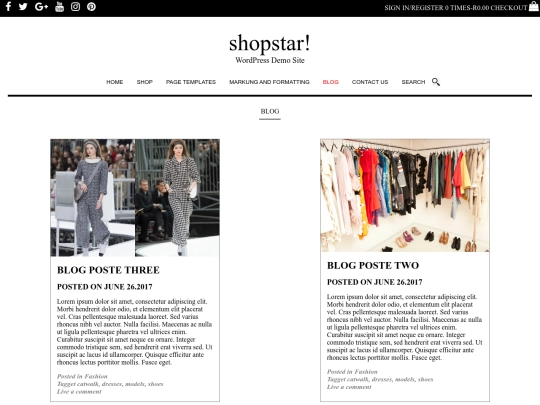Viewport: 540px width, 405px height.
Task: Open the Facebook social icon
Action: click(8, 7)
